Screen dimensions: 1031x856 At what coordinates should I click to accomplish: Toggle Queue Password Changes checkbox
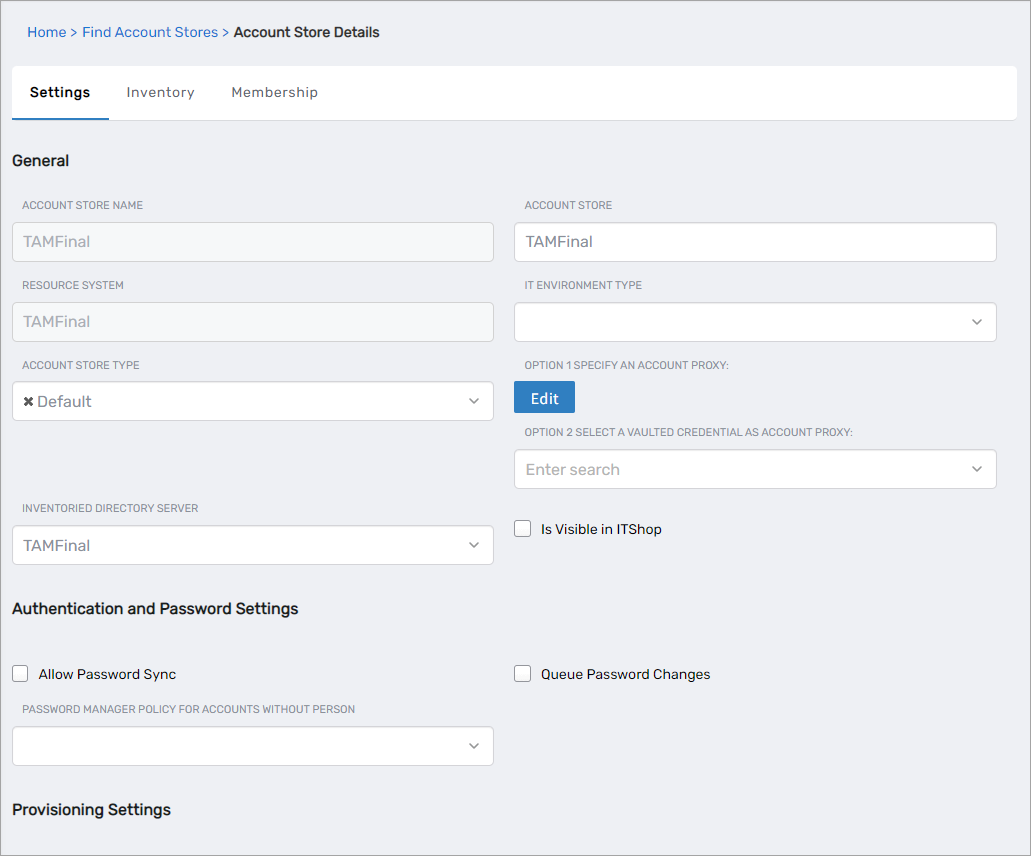[x=523, y=674]
